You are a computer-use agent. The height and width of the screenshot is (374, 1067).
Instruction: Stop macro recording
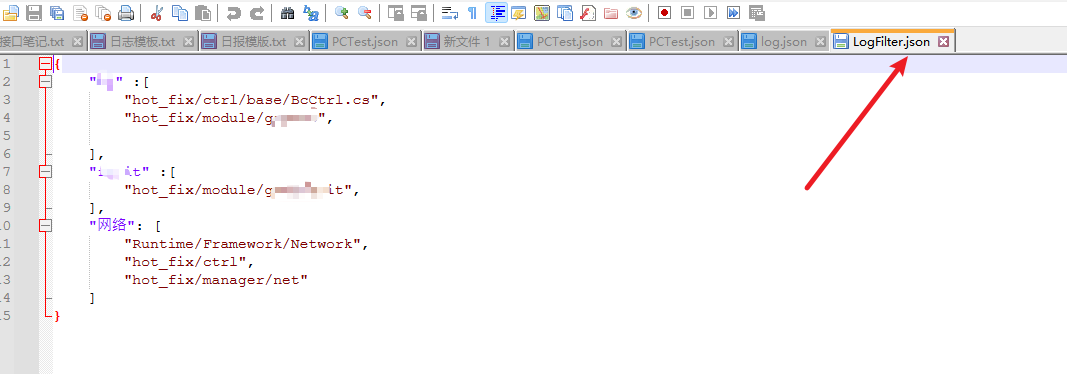688,12
